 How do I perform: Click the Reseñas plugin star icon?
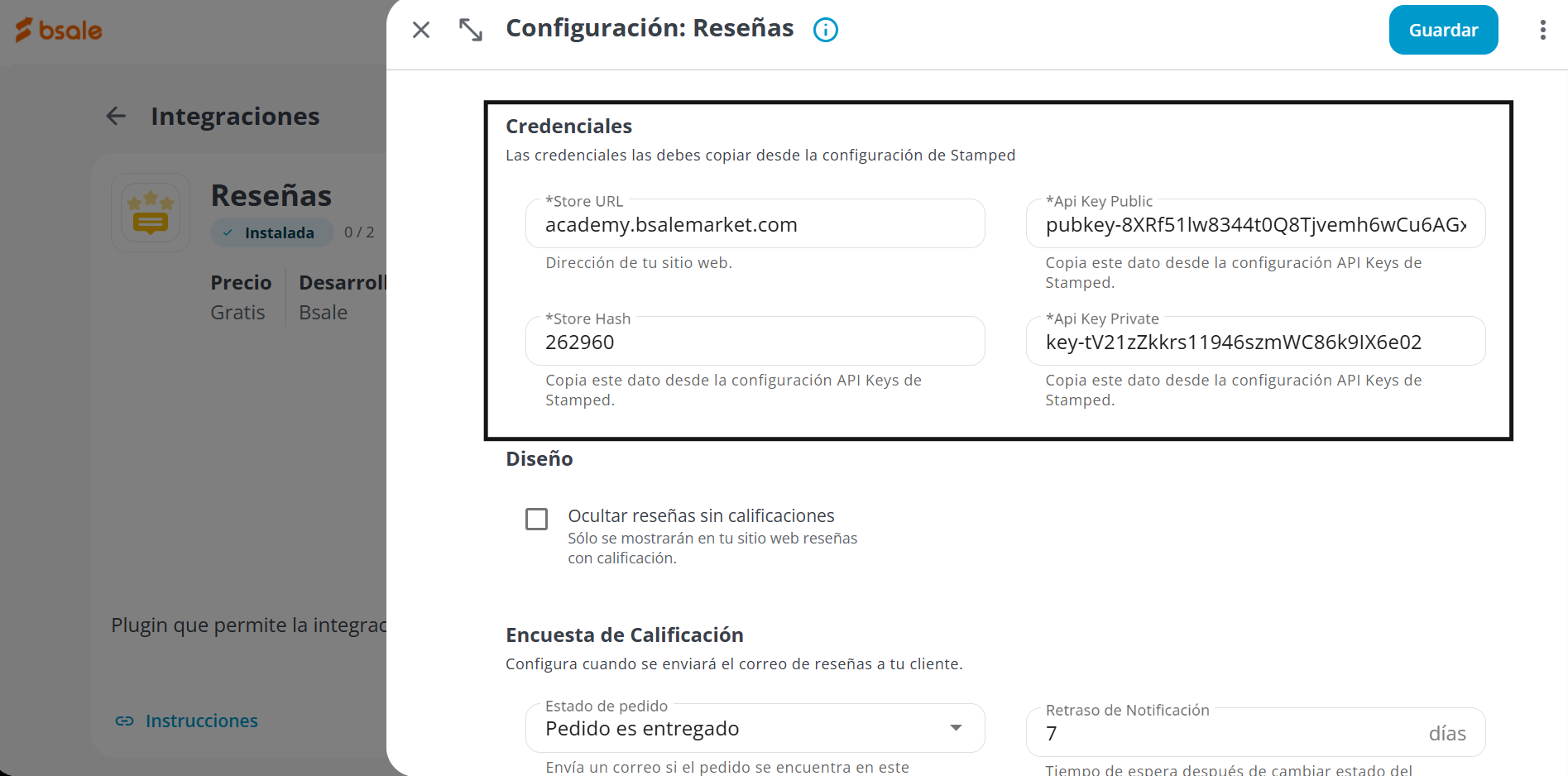point(151,213)
